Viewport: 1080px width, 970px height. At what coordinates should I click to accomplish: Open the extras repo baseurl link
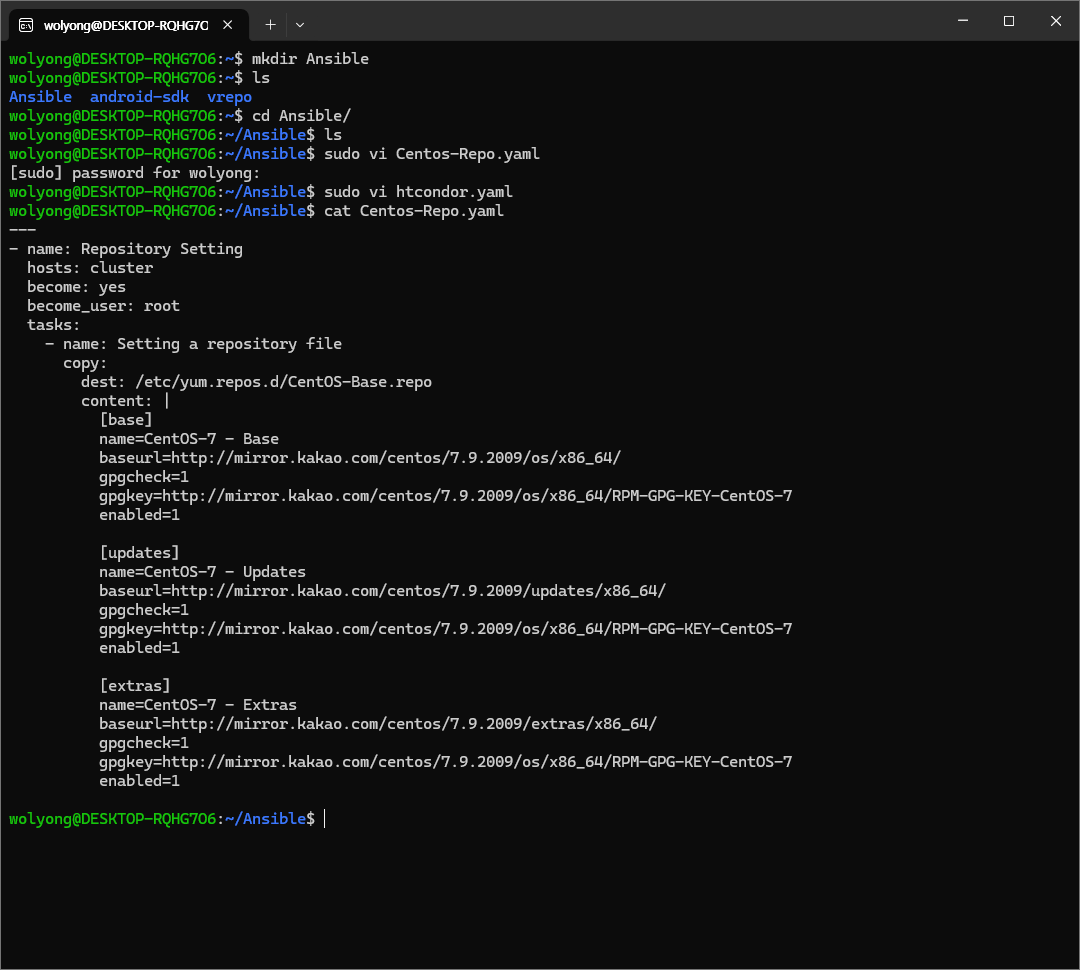click(x=413, y=724)
